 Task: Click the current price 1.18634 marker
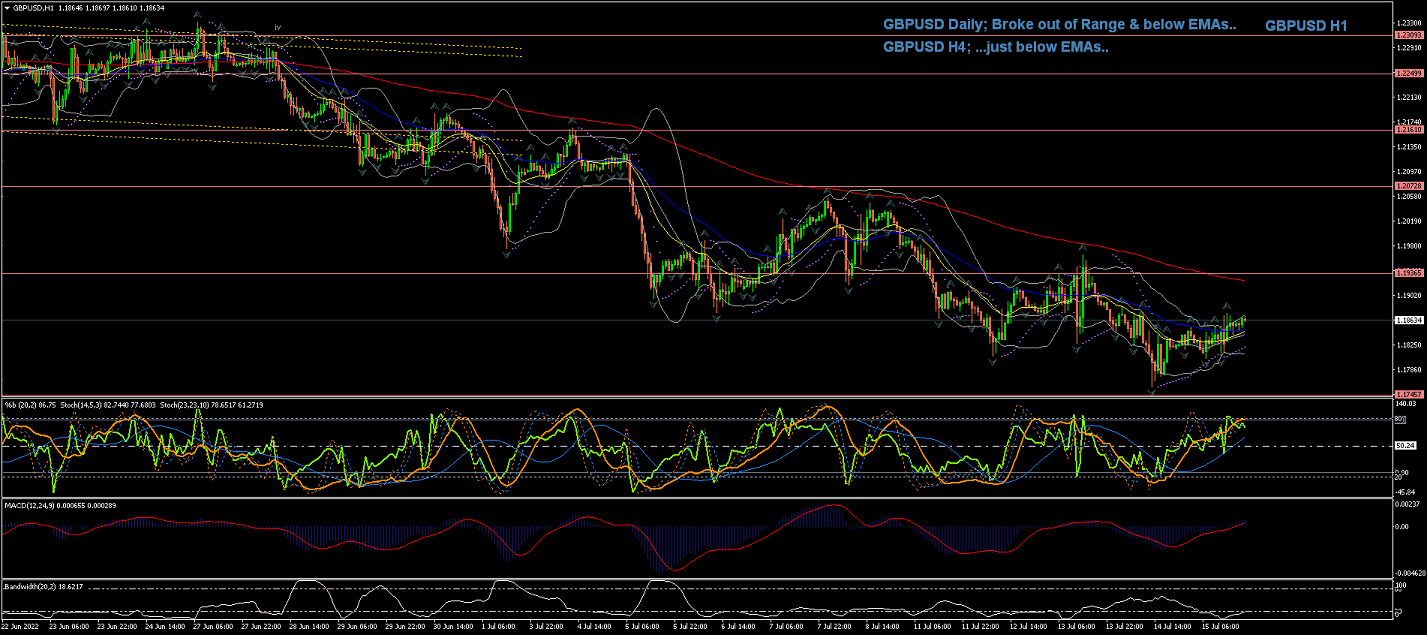tap(1408, 320)
